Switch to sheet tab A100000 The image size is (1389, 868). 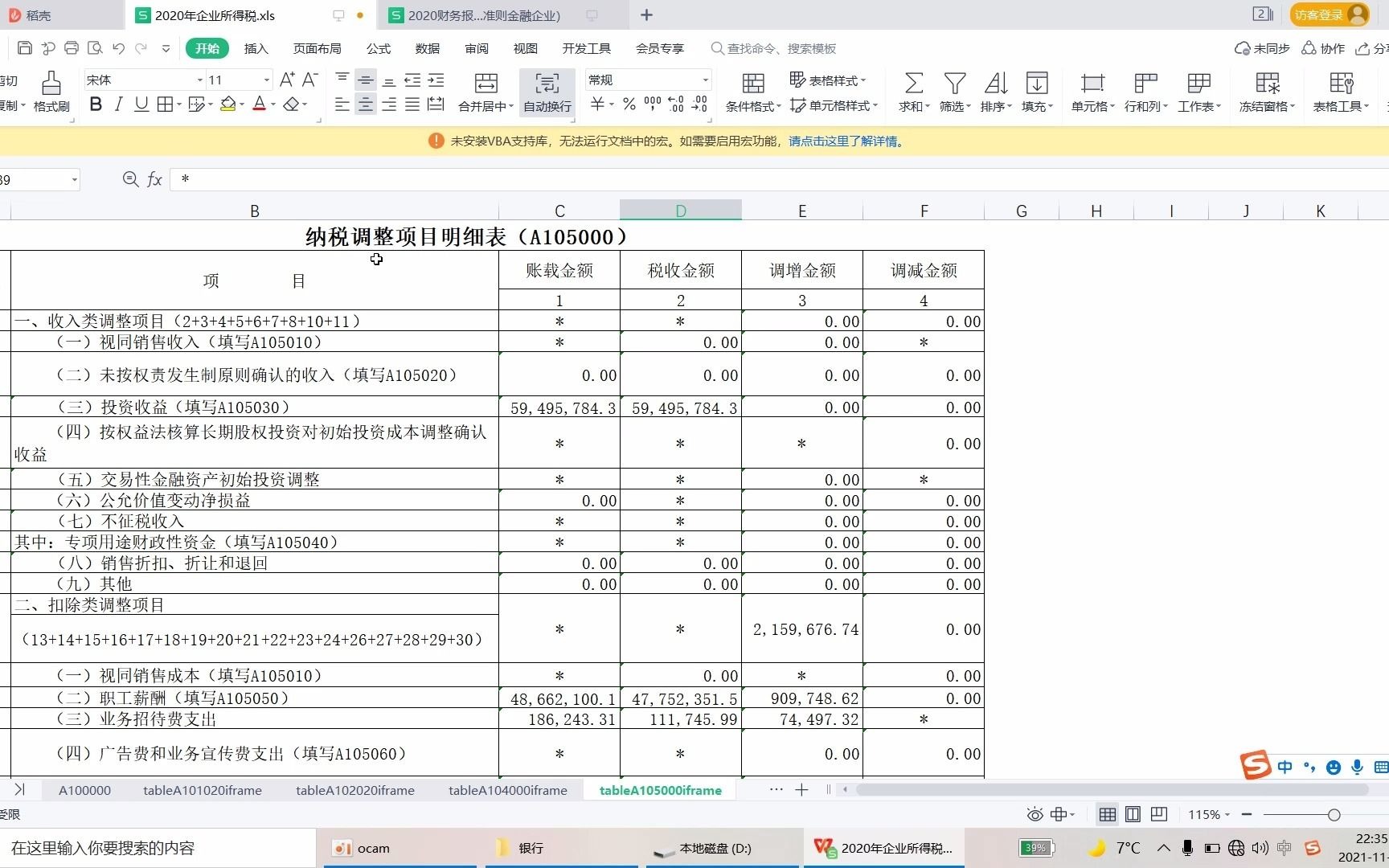click(84, 790)
